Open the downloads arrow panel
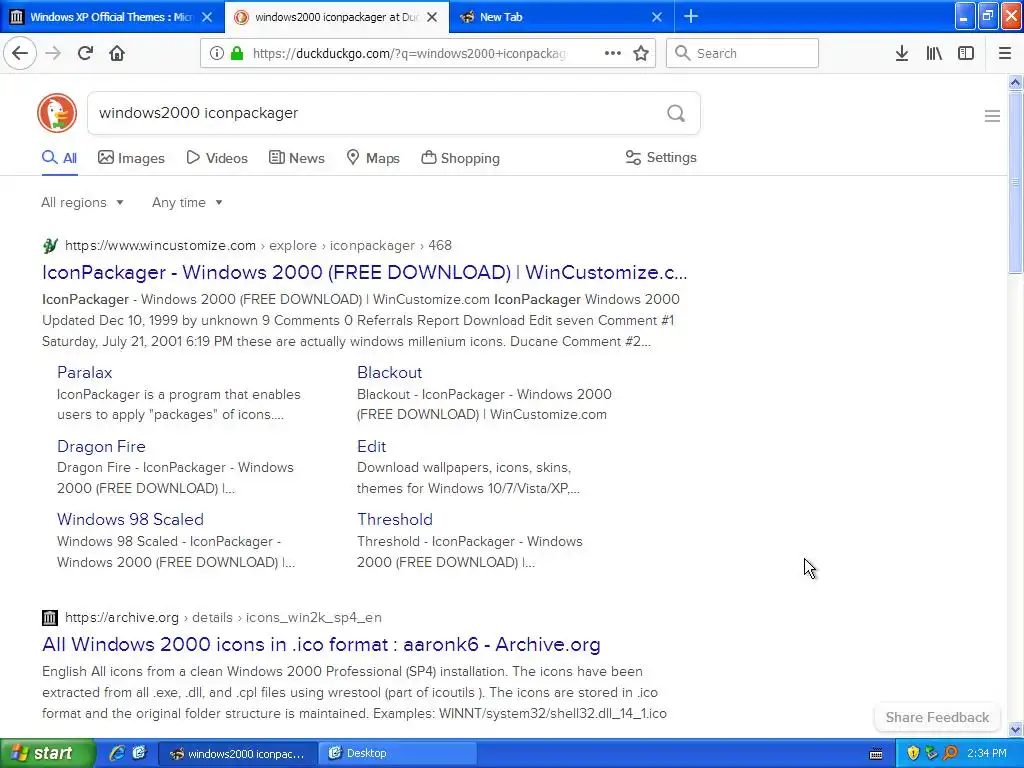This screenshot has width=1024, height=768. 901,53
